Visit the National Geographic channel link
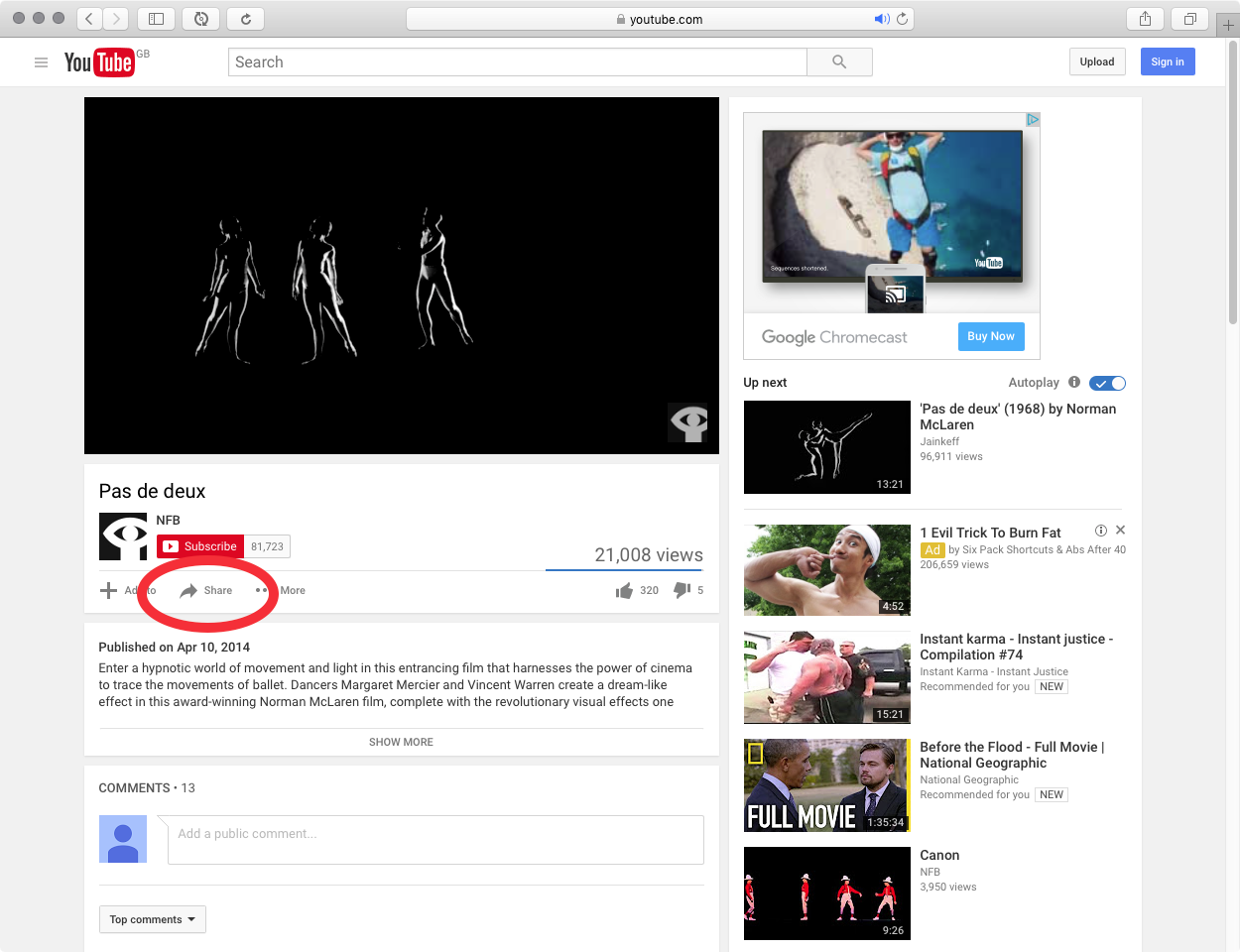 (969, 779)
